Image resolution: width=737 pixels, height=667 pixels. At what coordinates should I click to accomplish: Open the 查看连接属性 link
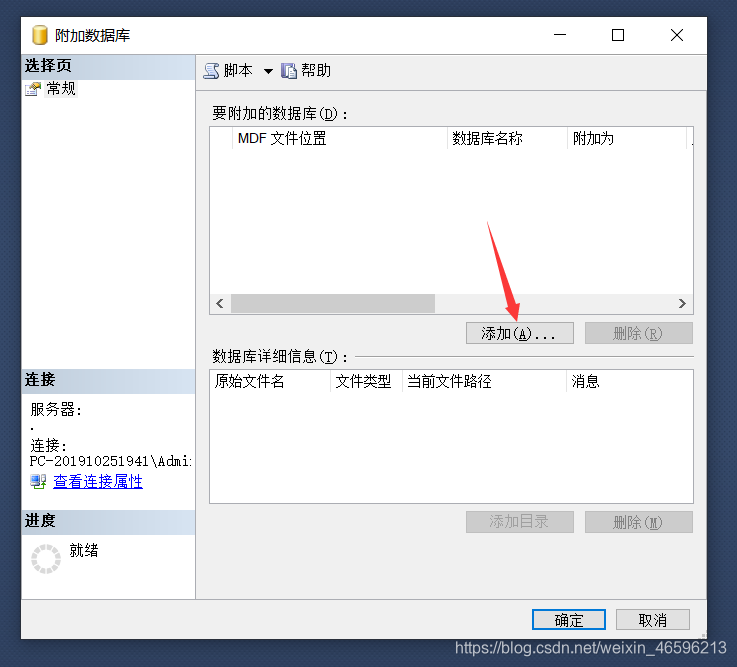coord(98,481)
